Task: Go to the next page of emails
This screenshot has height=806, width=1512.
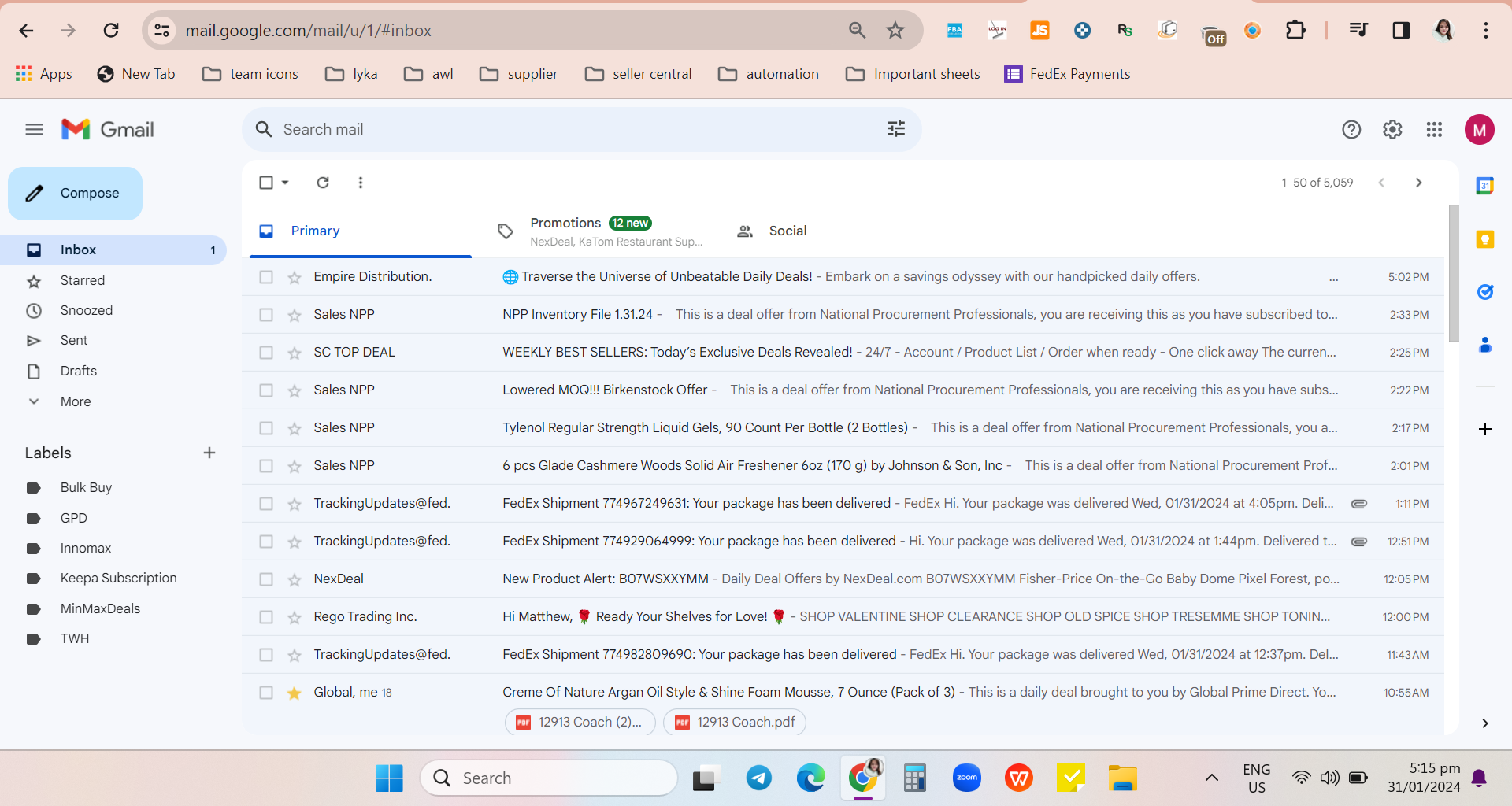Action: (1419, 183)
